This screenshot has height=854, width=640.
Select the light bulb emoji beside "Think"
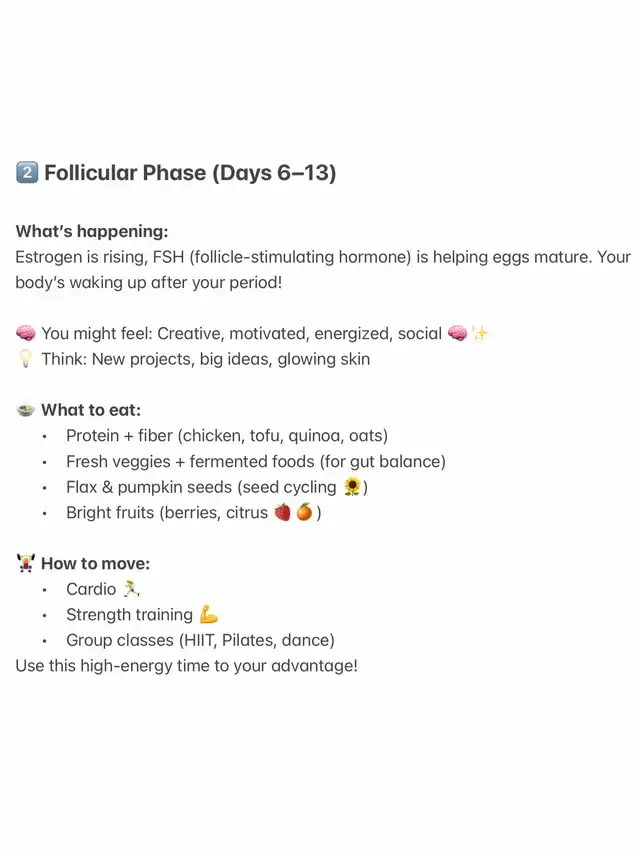point(26,358)
